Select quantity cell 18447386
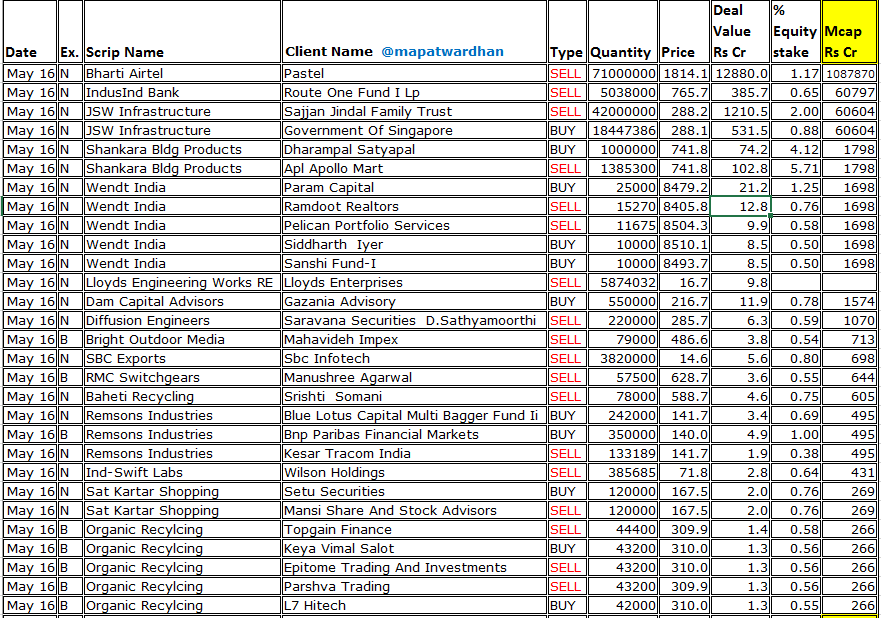Screen dimensions: 881x618 (x=623, y=131)
